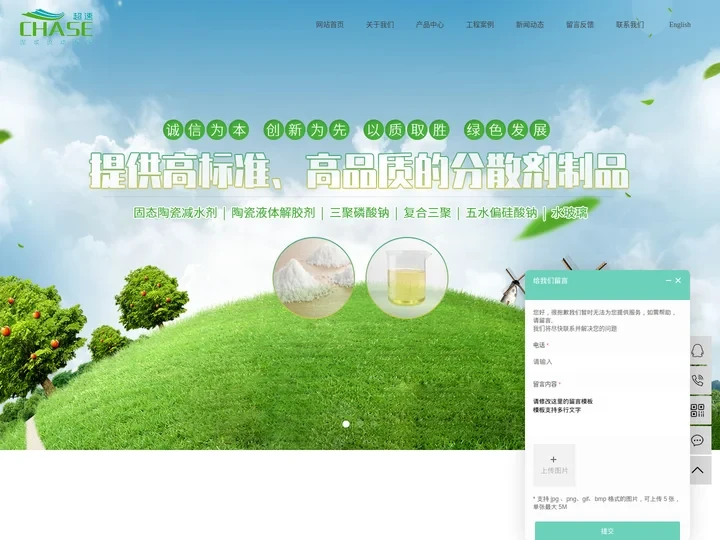This screenshot has height=540, width=720.
Task: Click the white powder product thumbnail
Action: (314, 277)
